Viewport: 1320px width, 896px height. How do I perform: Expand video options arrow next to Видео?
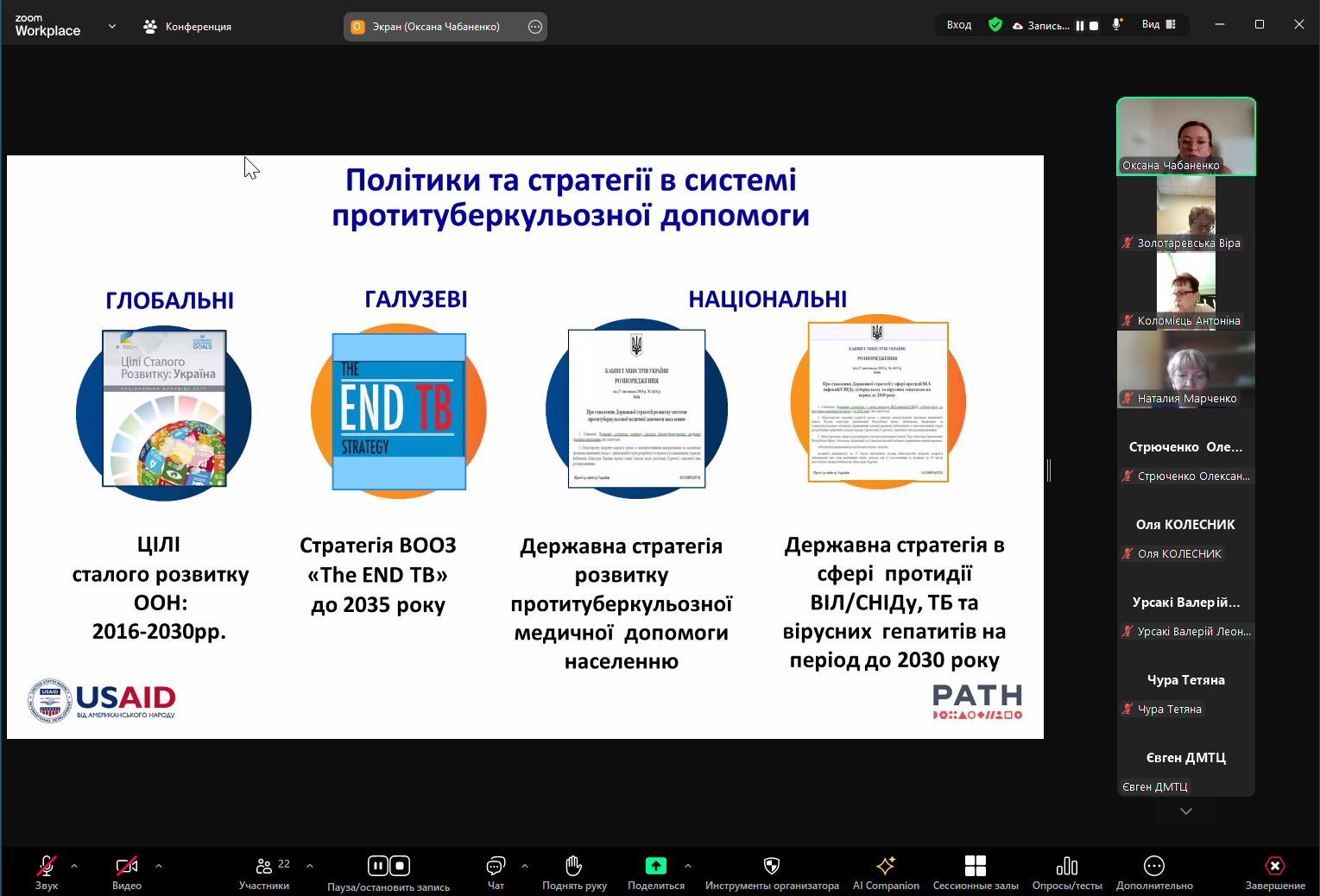click(x=159, y=866)
